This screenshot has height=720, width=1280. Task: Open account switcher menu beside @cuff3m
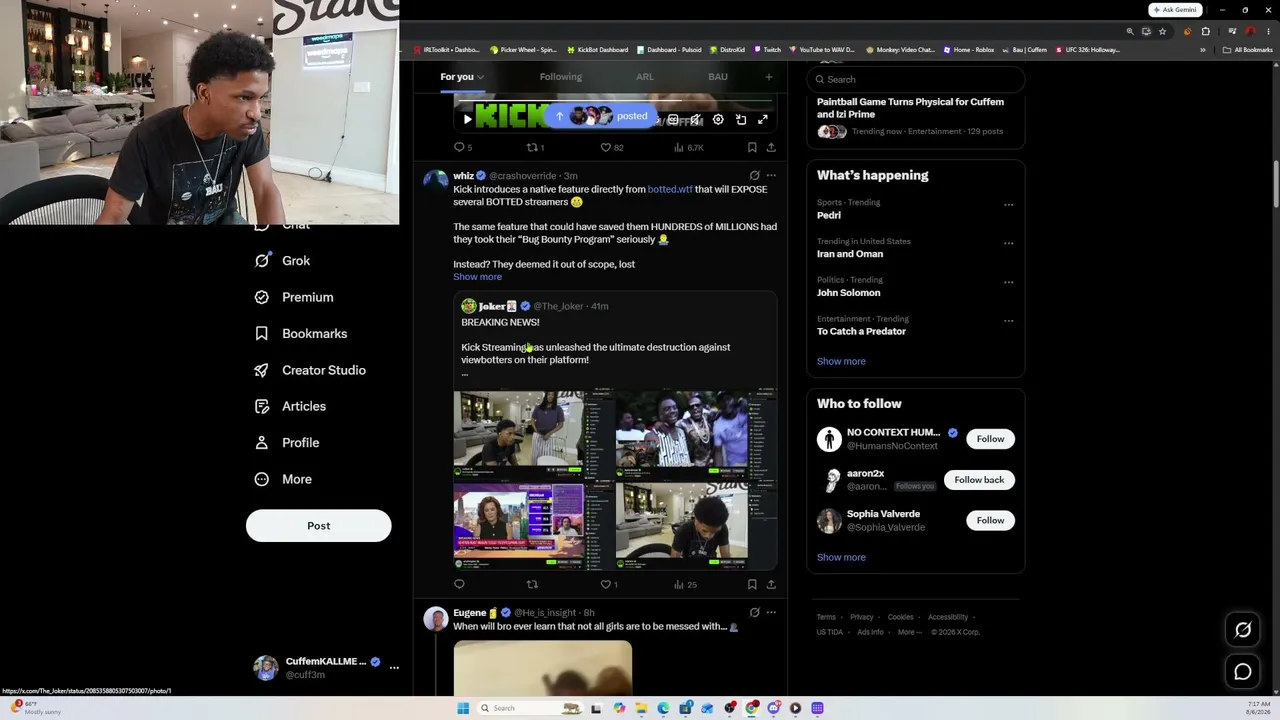(394, 667)
